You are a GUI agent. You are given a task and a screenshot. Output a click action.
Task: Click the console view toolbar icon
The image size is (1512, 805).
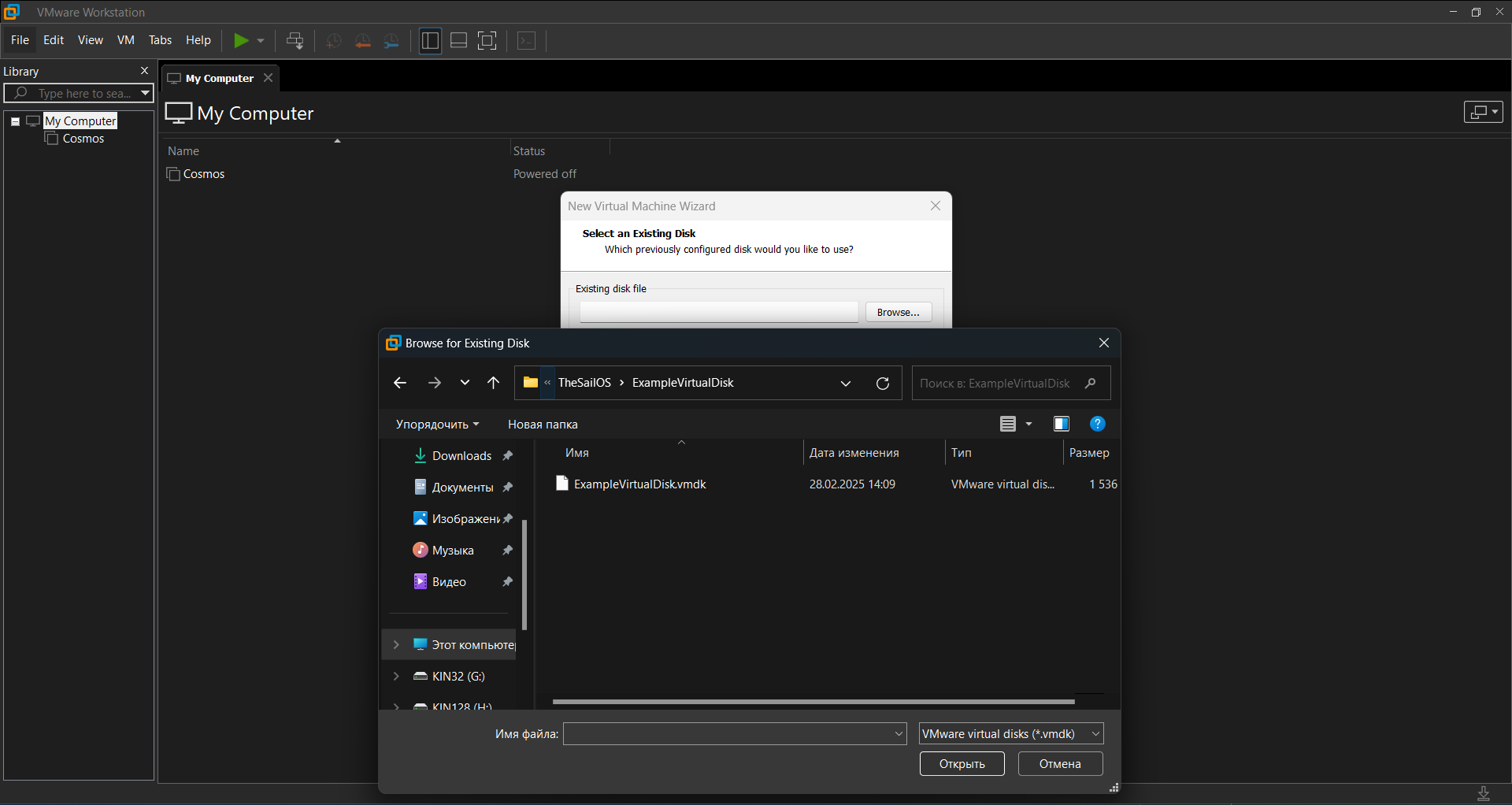pyautogui.click(x=527, y=41)
